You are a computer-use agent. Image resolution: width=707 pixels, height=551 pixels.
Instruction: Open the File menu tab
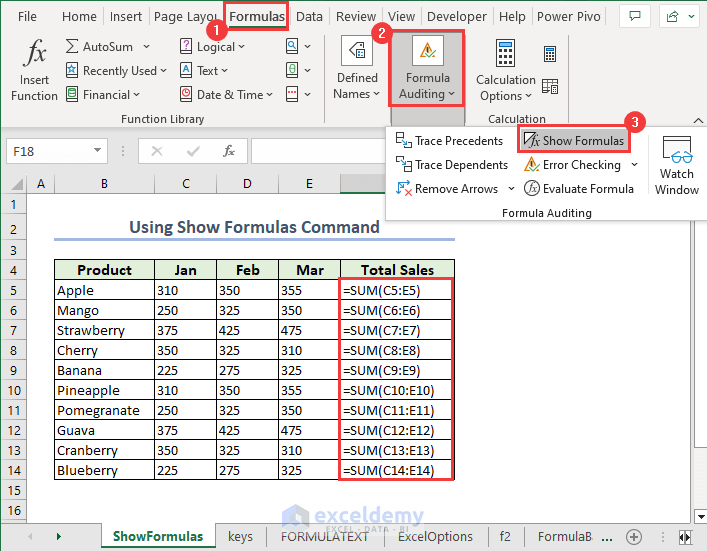point(27,17)
